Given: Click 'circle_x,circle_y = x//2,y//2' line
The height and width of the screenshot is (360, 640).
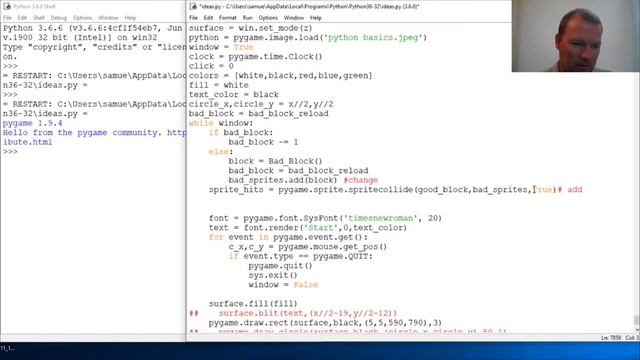Looking at the screenshot, I should tap(261, 104).
